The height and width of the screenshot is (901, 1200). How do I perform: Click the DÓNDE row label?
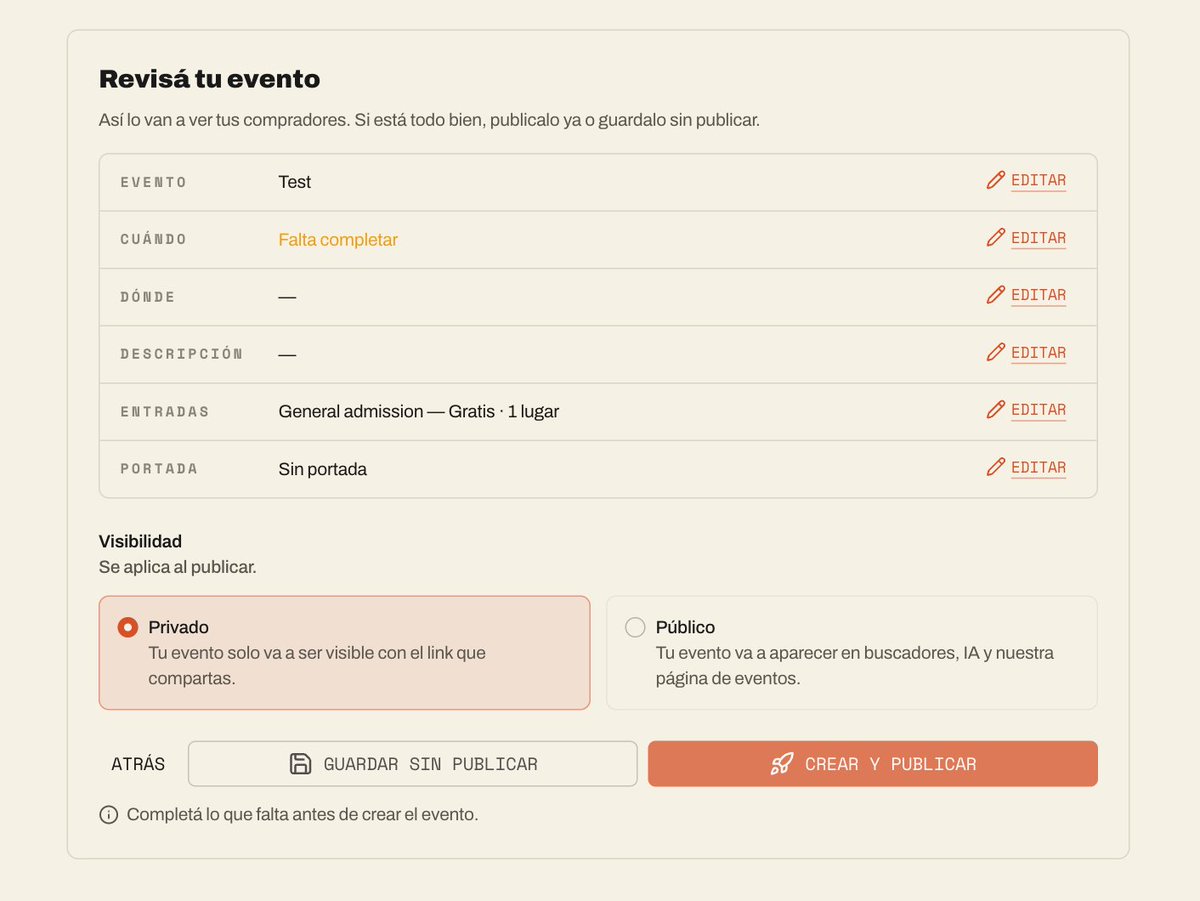(148, 297)
